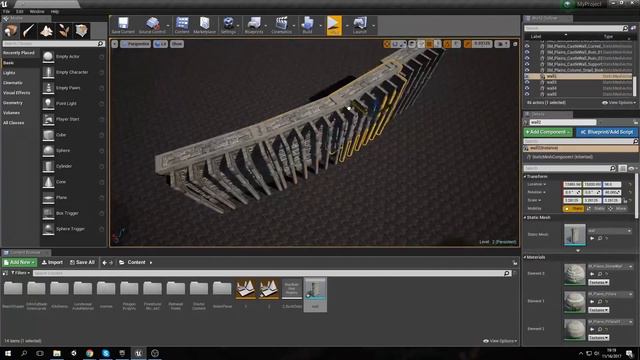The width and height of the screenshot is (640, 360).
Task: Open Element 0 Textures dropdown
Action: (598, 282)
